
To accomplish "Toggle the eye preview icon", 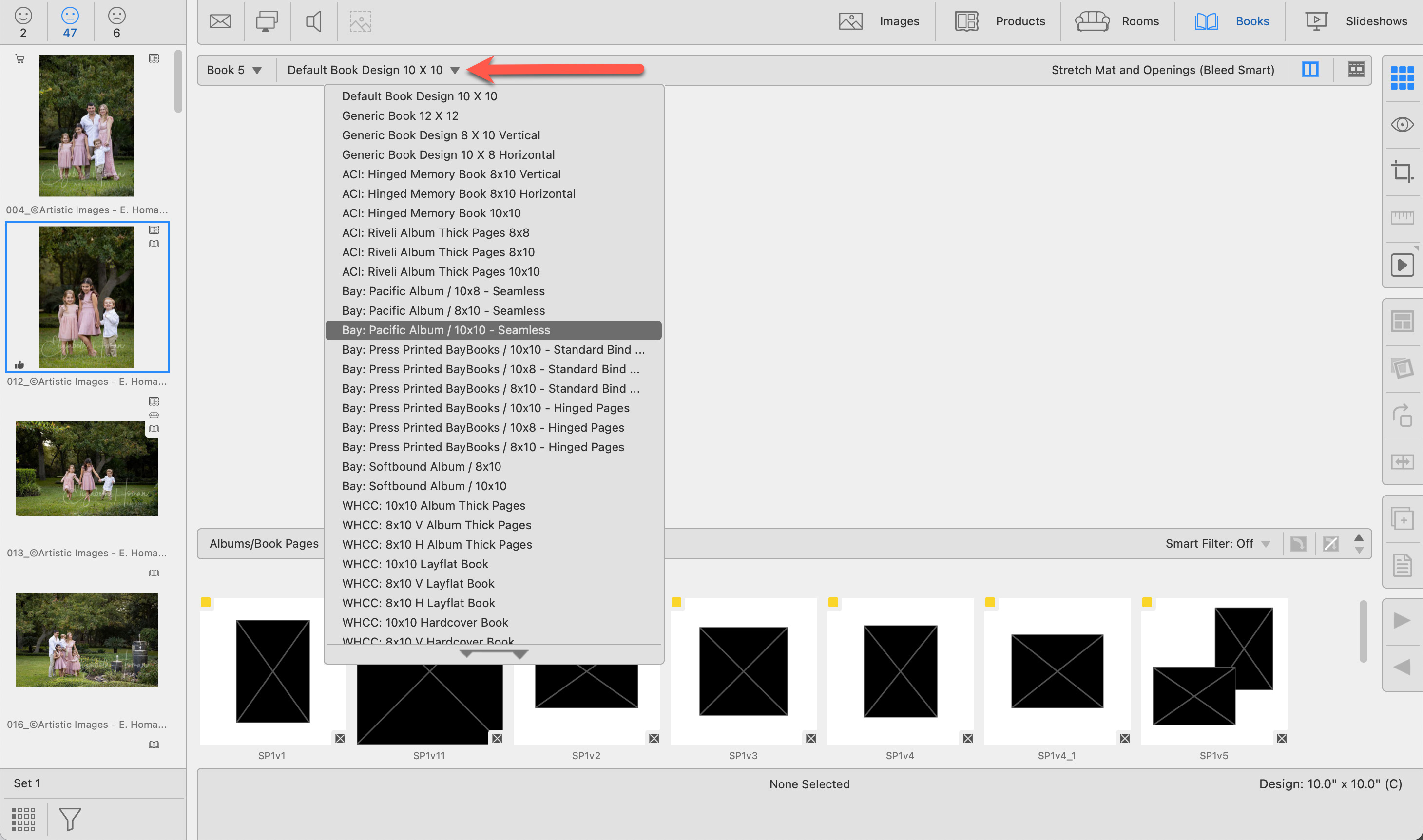I will pyautogui.click(x=1402, y=125).
